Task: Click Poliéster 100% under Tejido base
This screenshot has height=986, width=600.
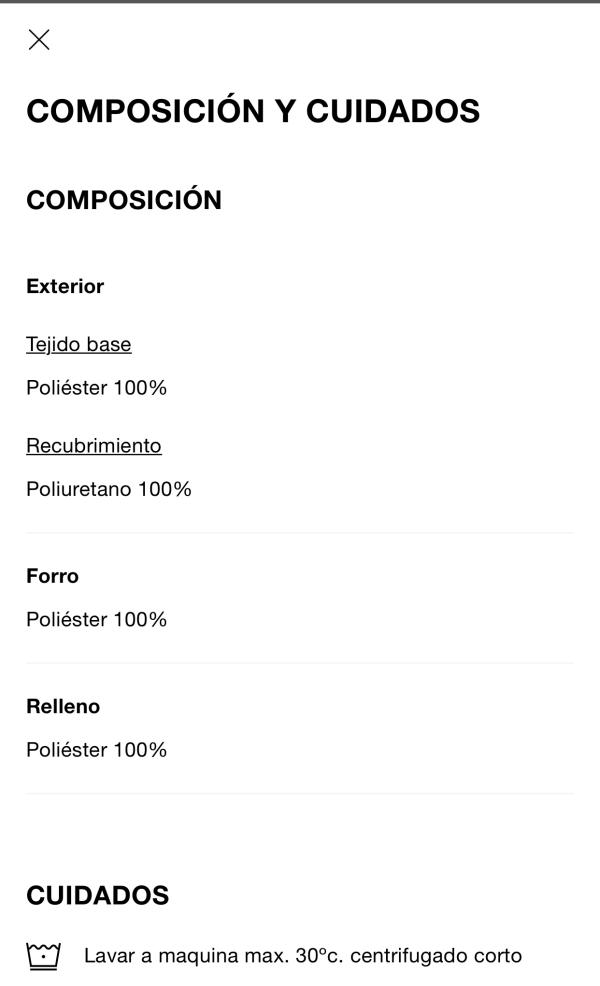Action: [96, 387]
